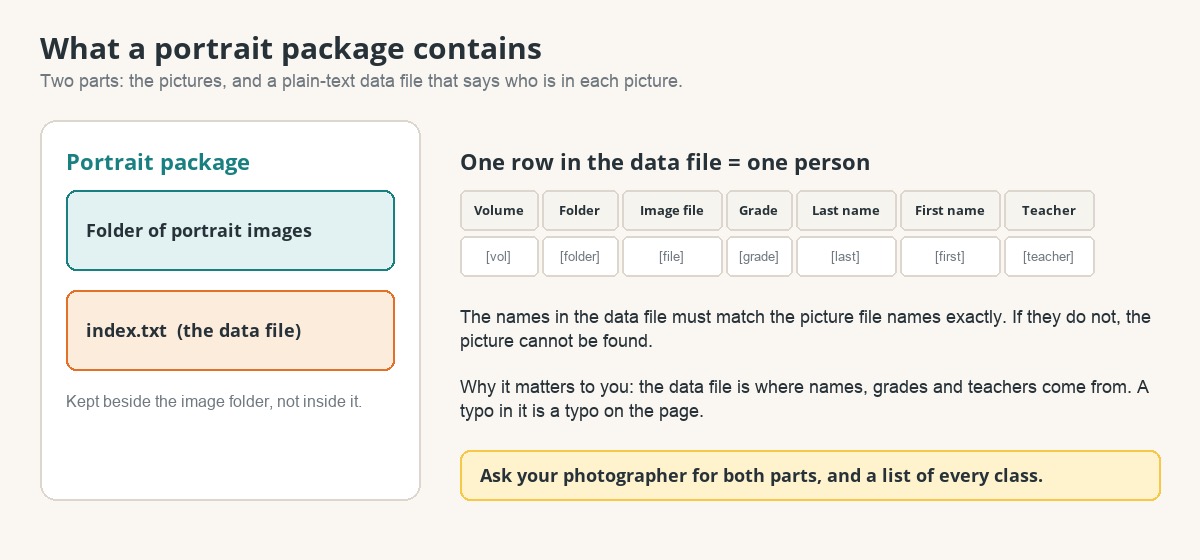1200x560 pixels.
Task: Click the 'Teacher' column header
Action: click(x=1049, y=211)
